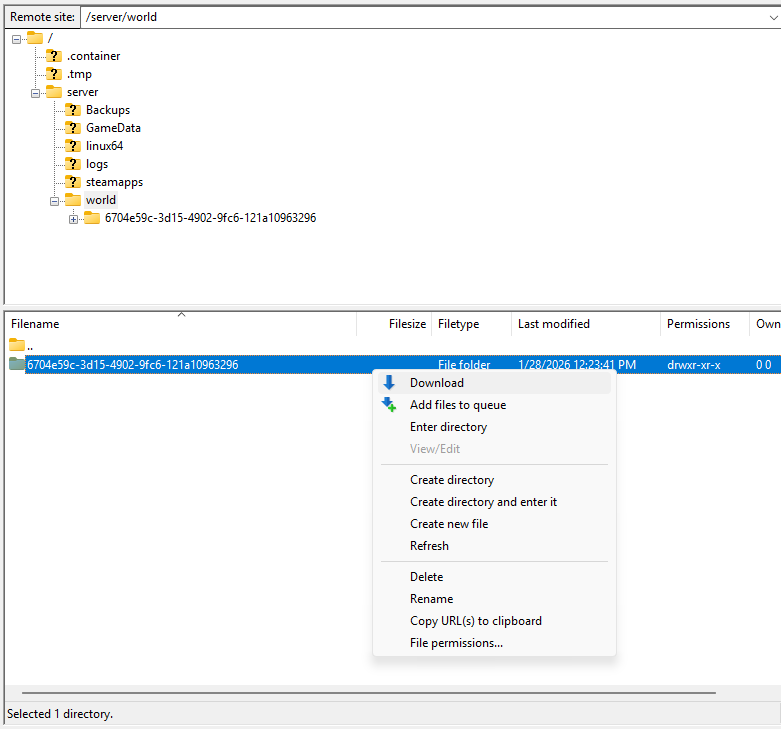Expand the 6704e59c folder tree node

[73, 218]
